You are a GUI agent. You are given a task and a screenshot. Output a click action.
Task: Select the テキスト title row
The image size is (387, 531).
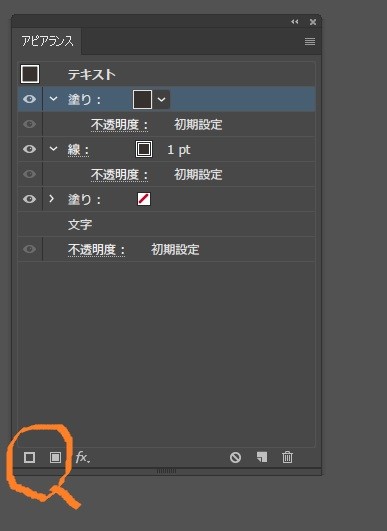(x=167, y=74)
